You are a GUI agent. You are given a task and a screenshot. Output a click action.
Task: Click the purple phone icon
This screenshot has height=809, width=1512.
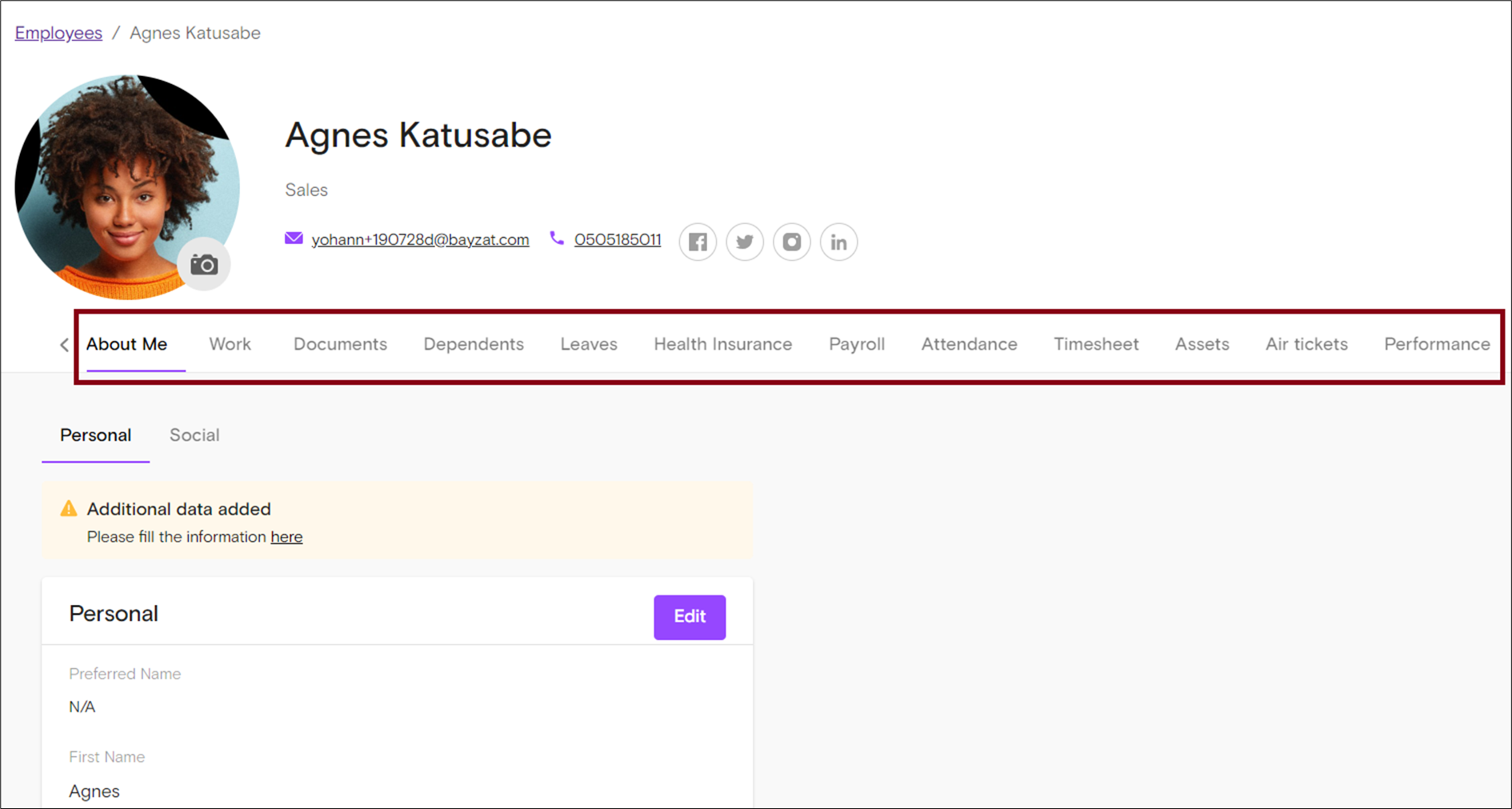pos(557,238)
